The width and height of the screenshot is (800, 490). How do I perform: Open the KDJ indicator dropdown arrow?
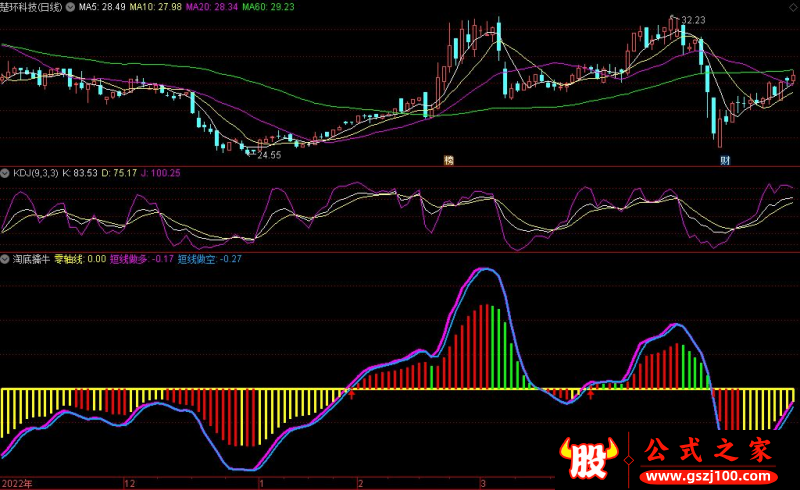(6, 173)
